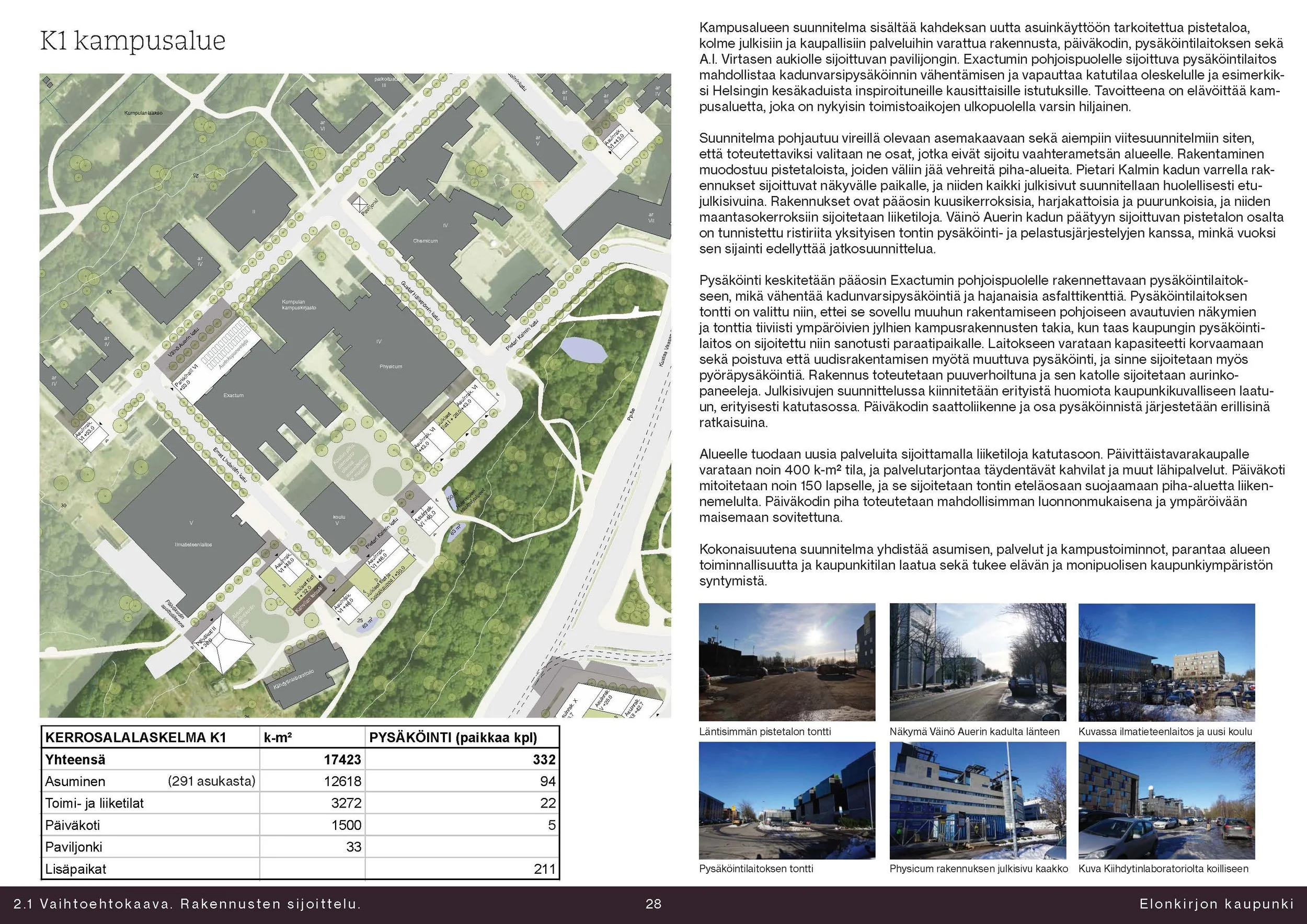Click the parking value 22
This screenshot has width=1307, height=924.
pyautogui.click(x=547, y=803)
